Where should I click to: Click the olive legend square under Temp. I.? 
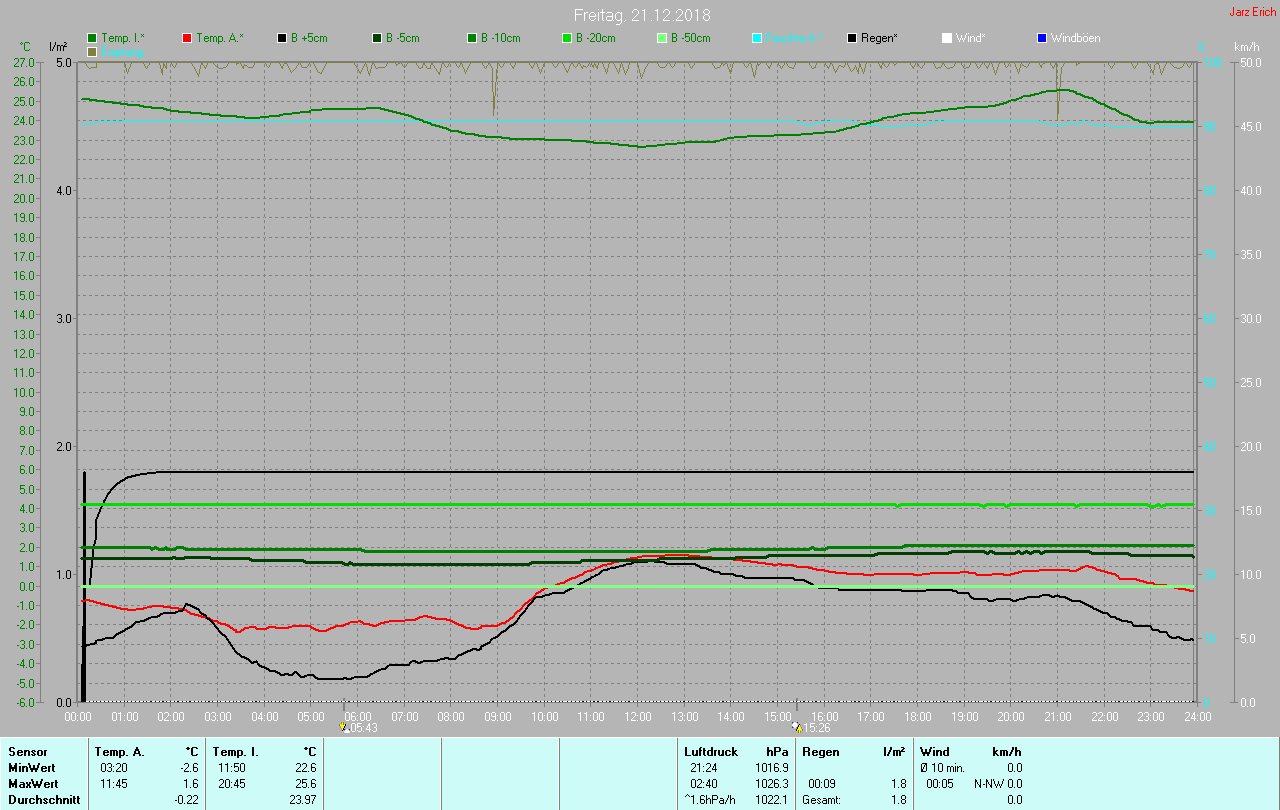[93, 51]
